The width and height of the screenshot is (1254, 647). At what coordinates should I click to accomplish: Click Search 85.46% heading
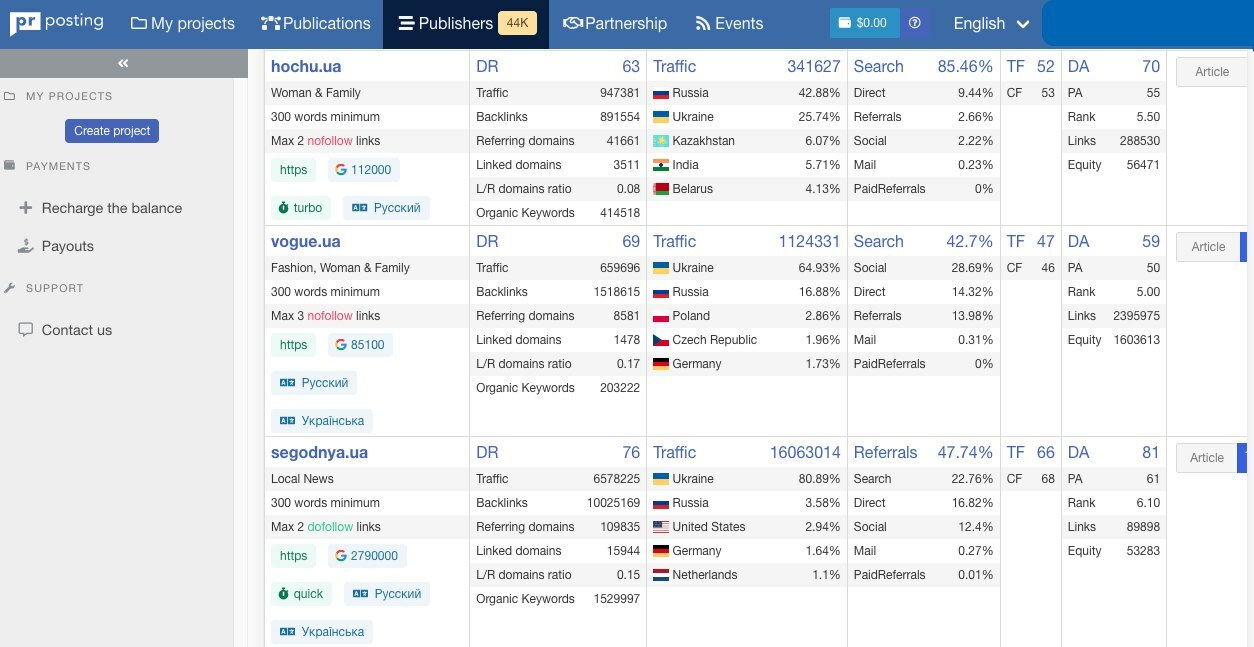pos(923,67)
